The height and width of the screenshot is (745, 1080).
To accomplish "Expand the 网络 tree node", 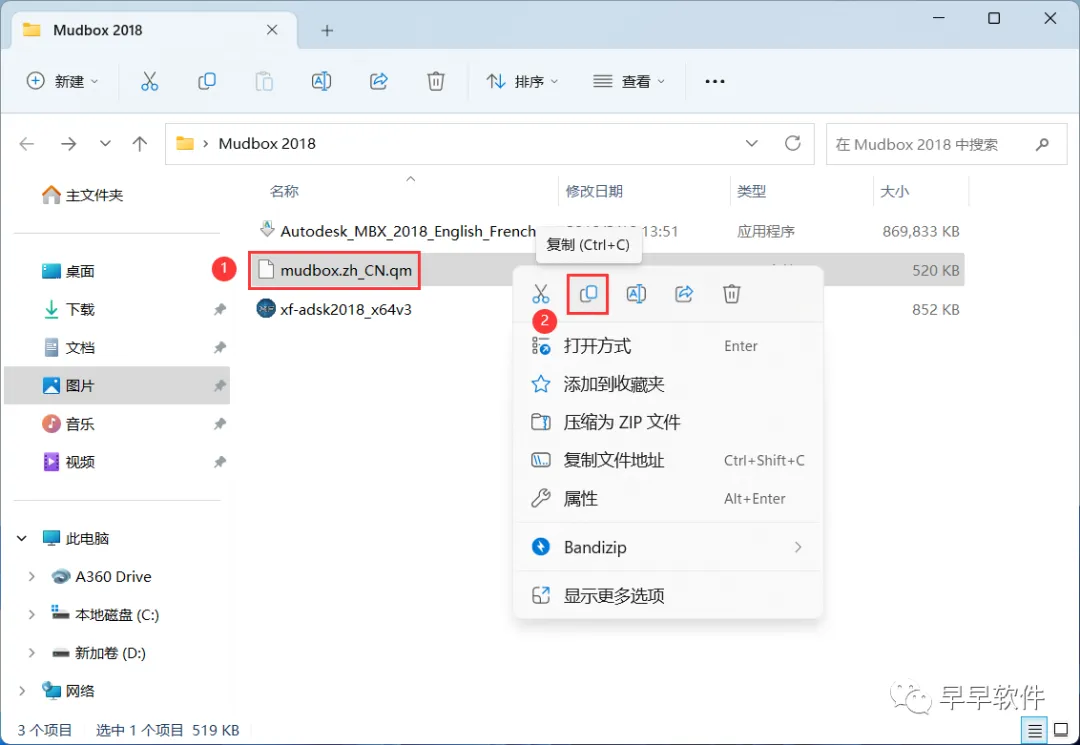I will 21,691.
